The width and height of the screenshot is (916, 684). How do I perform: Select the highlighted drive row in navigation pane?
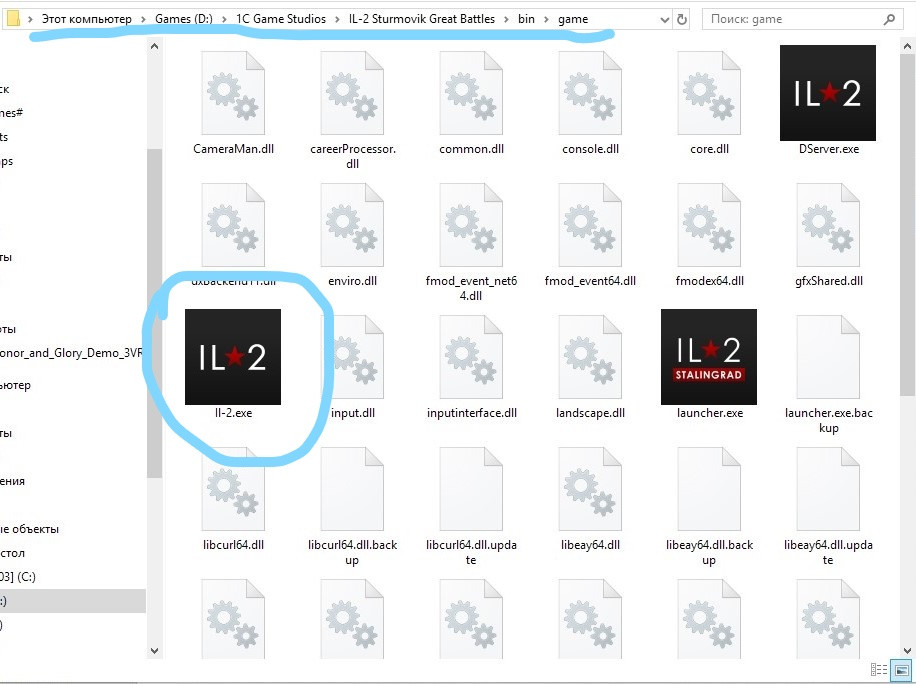[x=72, y=601]
